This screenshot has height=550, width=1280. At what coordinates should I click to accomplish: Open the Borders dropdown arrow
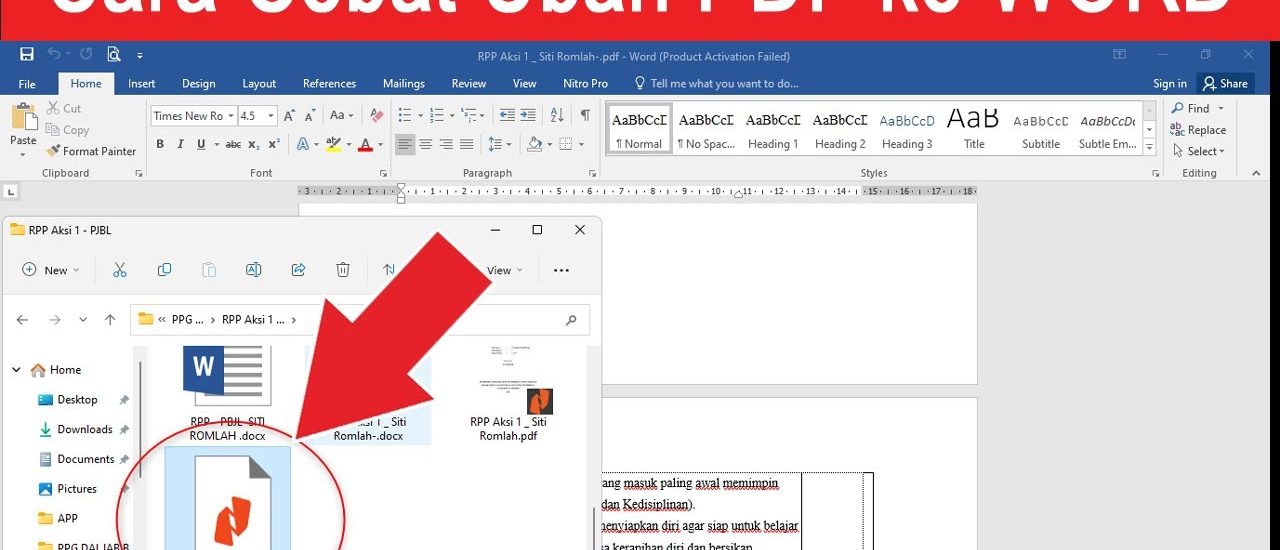coord(581,145)
